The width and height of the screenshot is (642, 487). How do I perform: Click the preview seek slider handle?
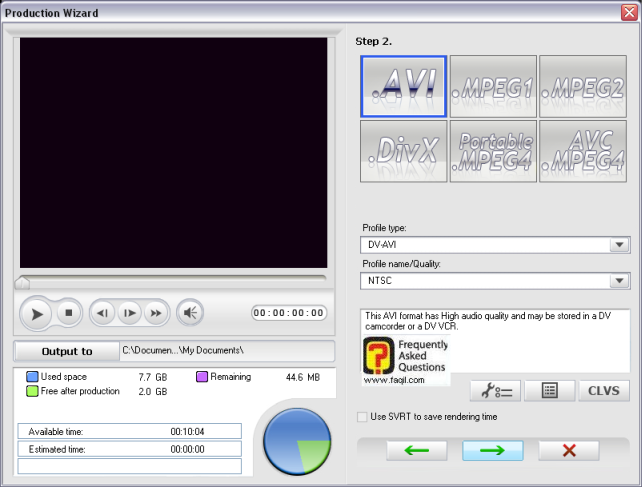(22, 283)
